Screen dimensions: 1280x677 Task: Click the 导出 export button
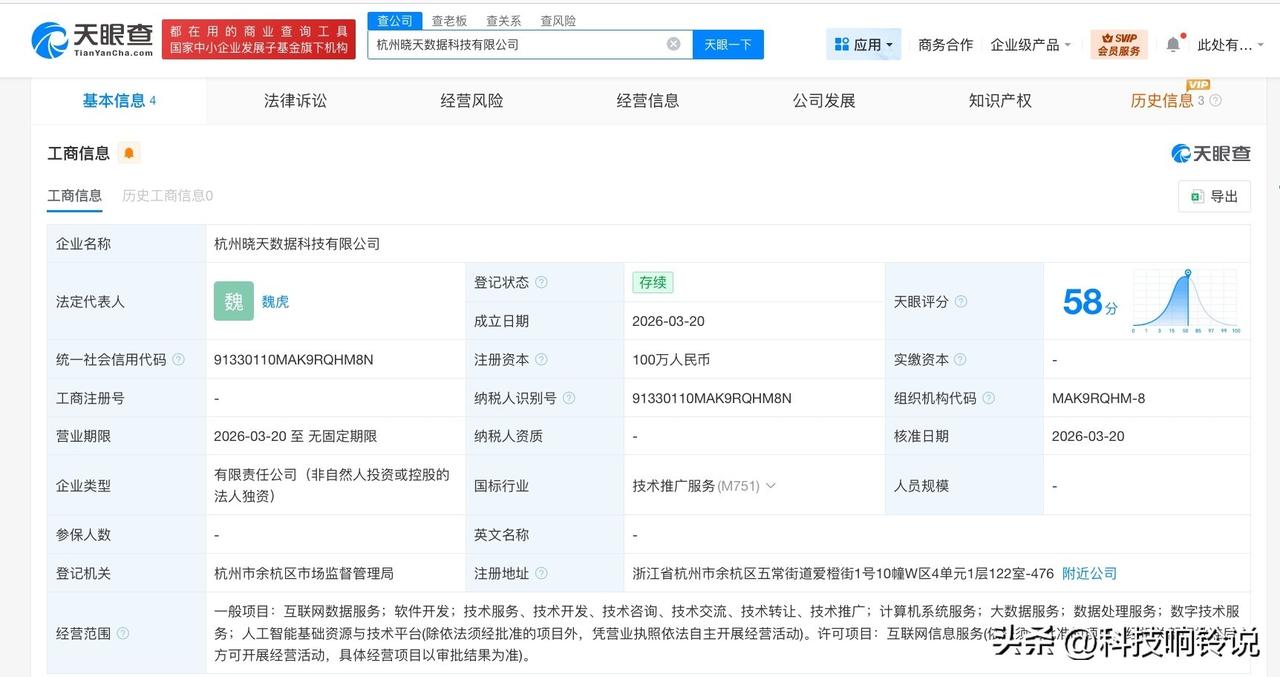pyautogui.click(x=1214, y=196)
